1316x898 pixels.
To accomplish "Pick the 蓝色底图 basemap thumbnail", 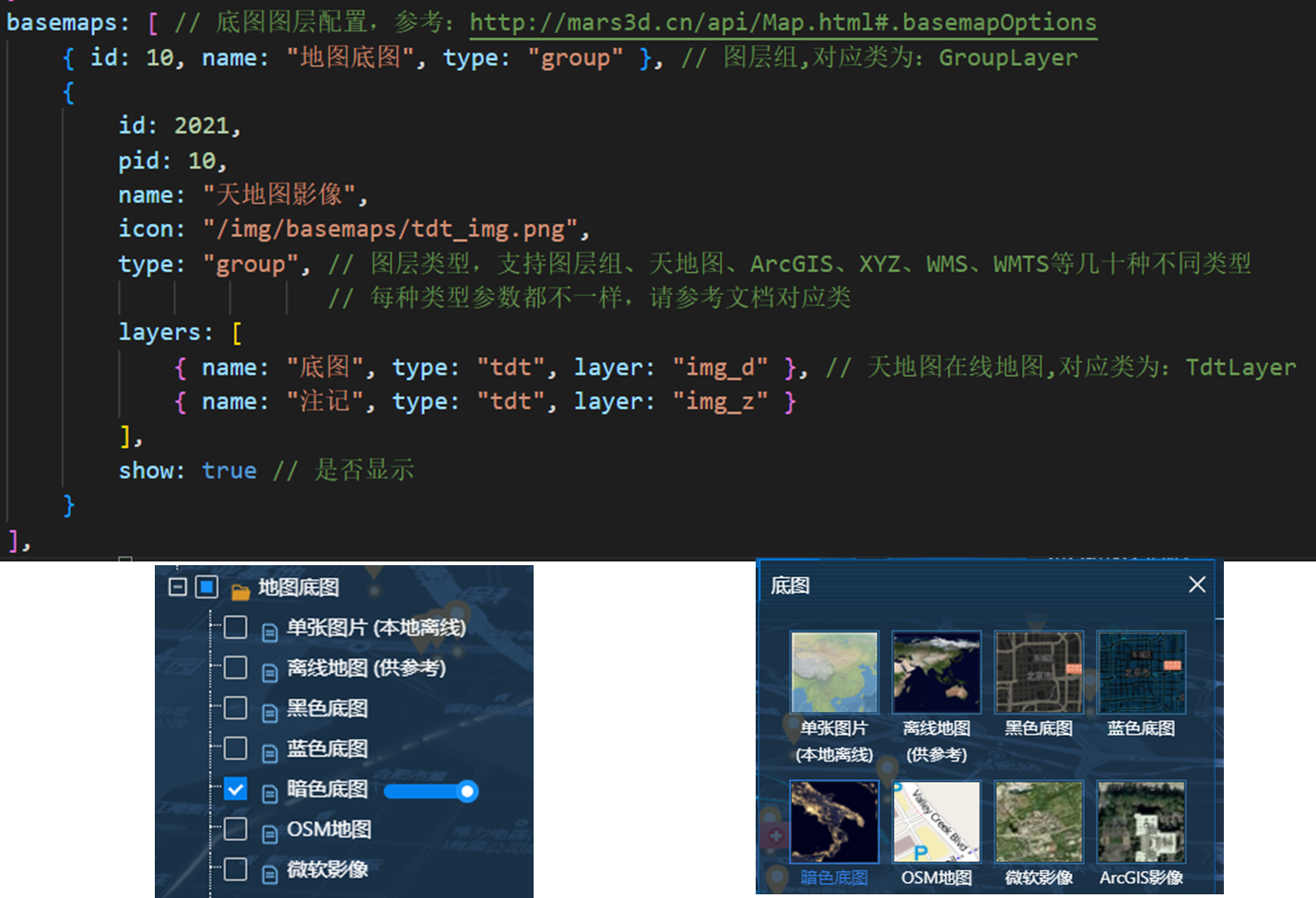I will [1141, 672].
